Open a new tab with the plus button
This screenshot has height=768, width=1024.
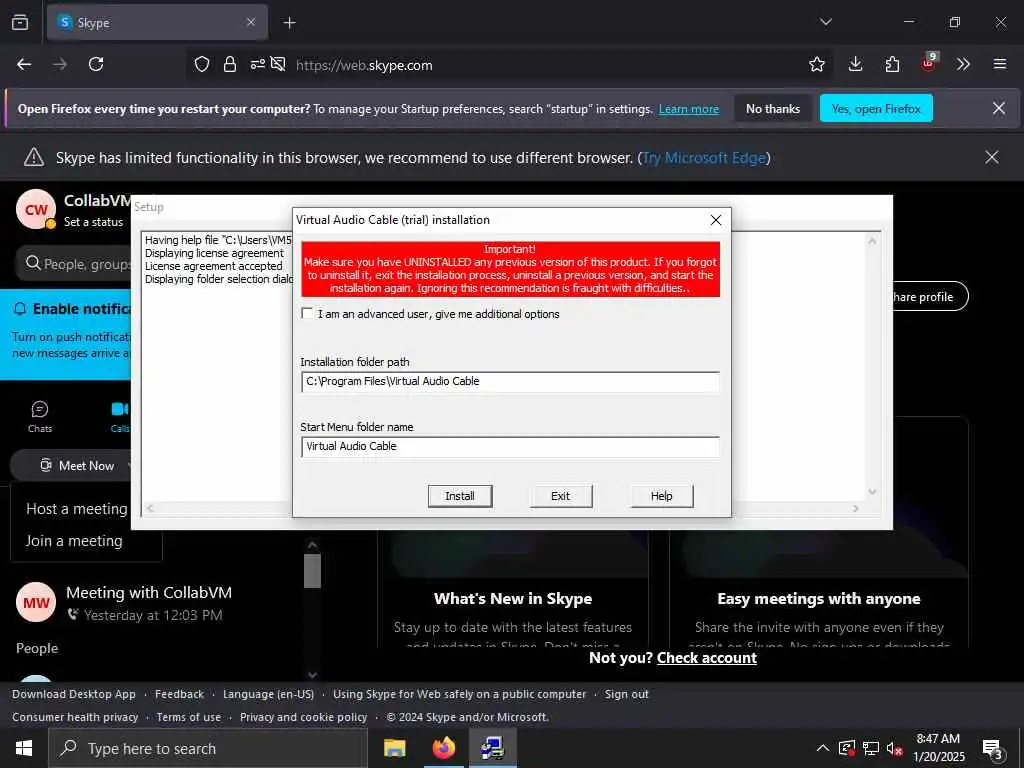pyautogui.click(x=289, y=23)
